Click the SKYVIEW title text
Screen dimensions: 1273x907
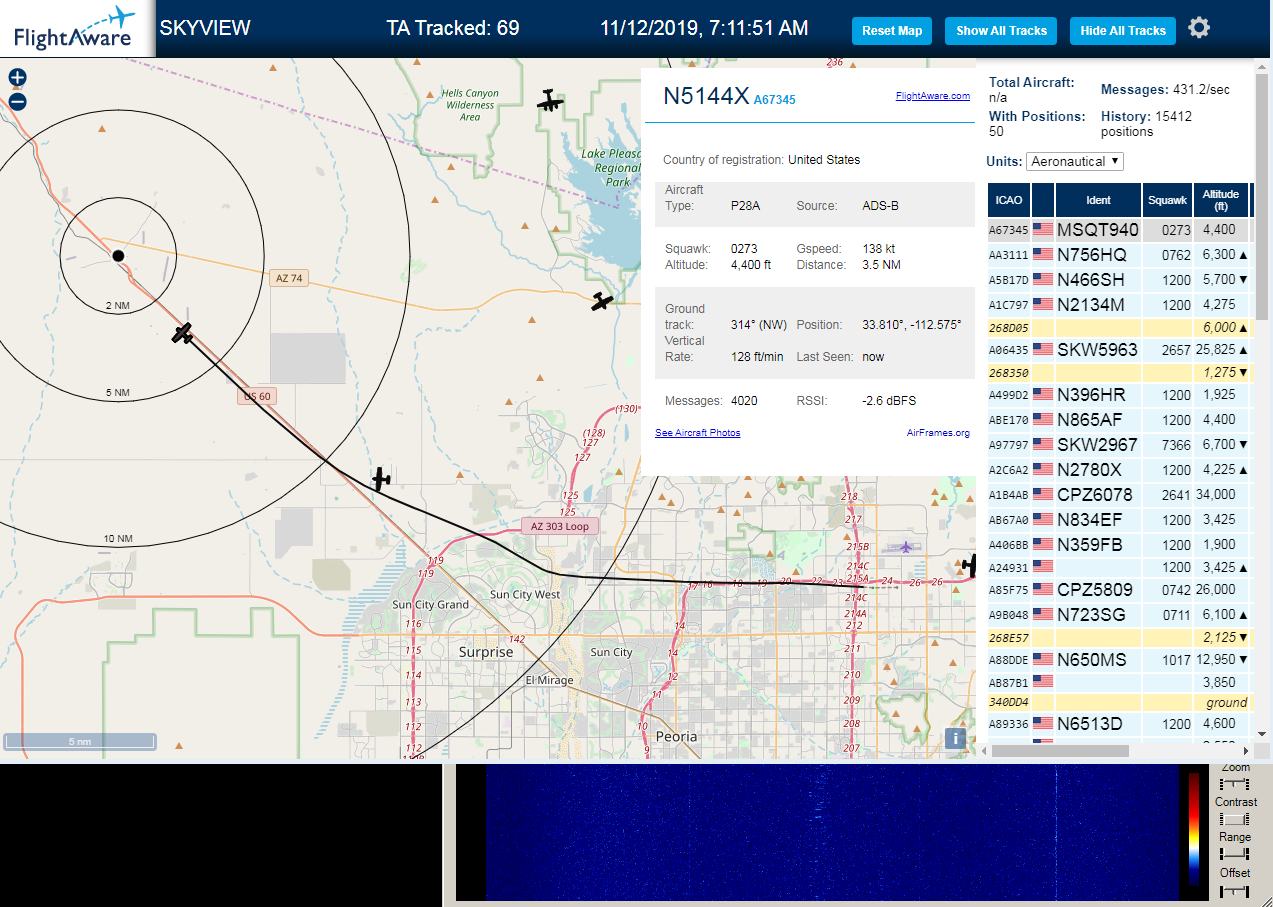(205, 28)
